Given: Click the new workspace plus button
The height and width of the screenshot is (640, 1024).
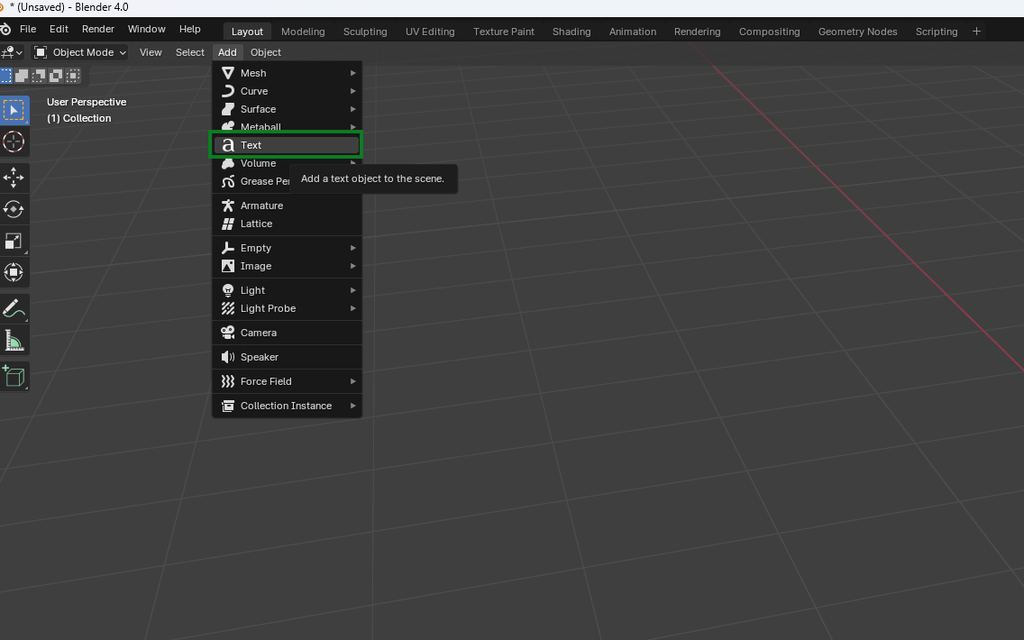Looking at the screenshot, I should coord(976,31).
